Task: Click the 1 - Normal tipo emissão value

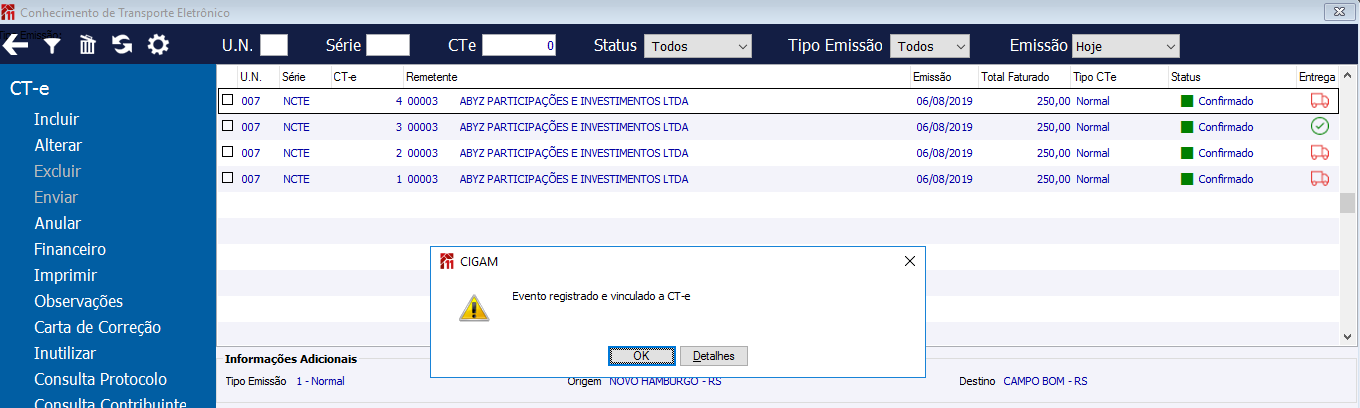Action: (x=320, y=381)
